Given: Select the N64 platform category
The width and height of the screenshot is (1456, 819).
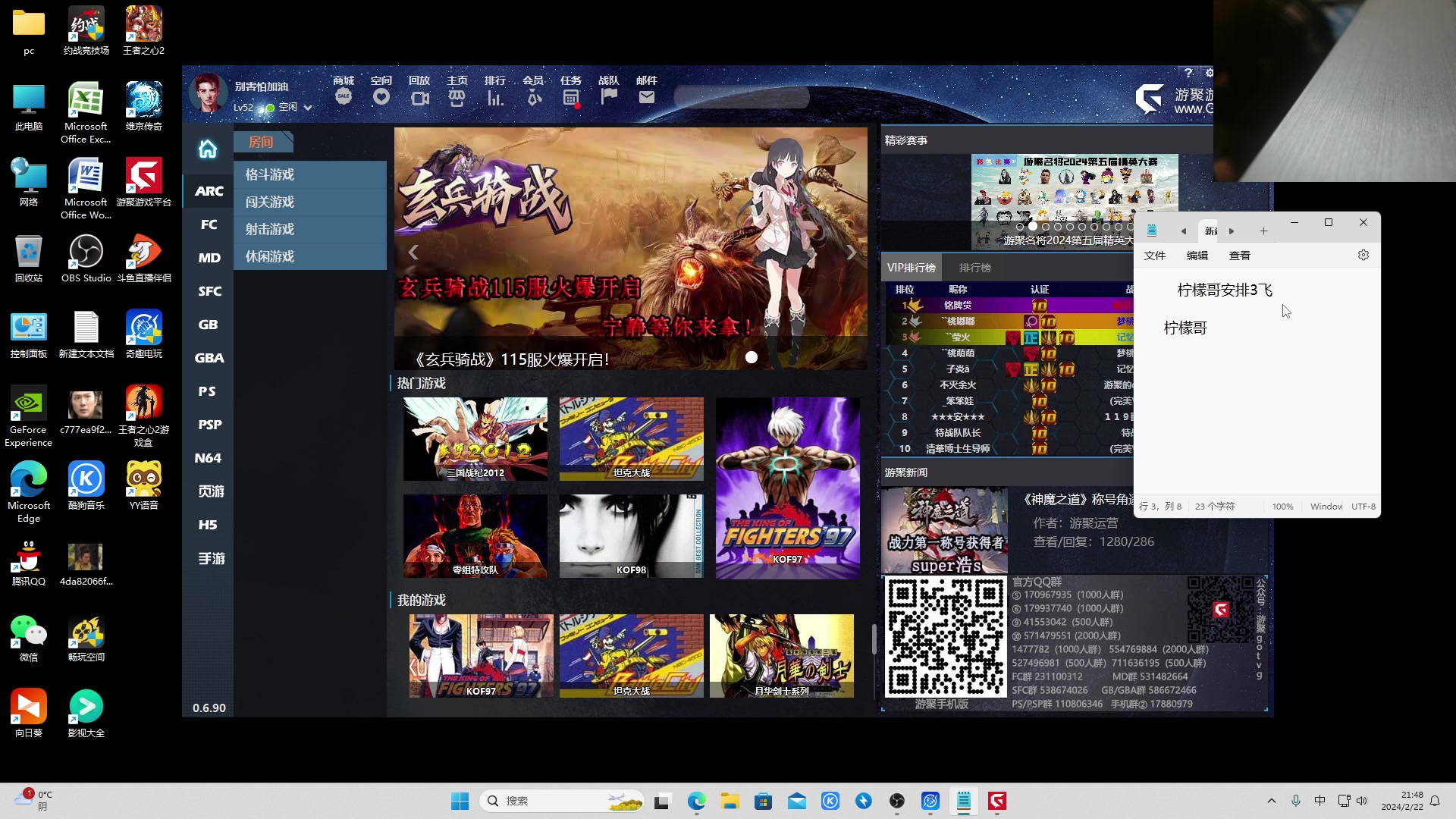Looking at the screenshot, I should coord(209,458).
